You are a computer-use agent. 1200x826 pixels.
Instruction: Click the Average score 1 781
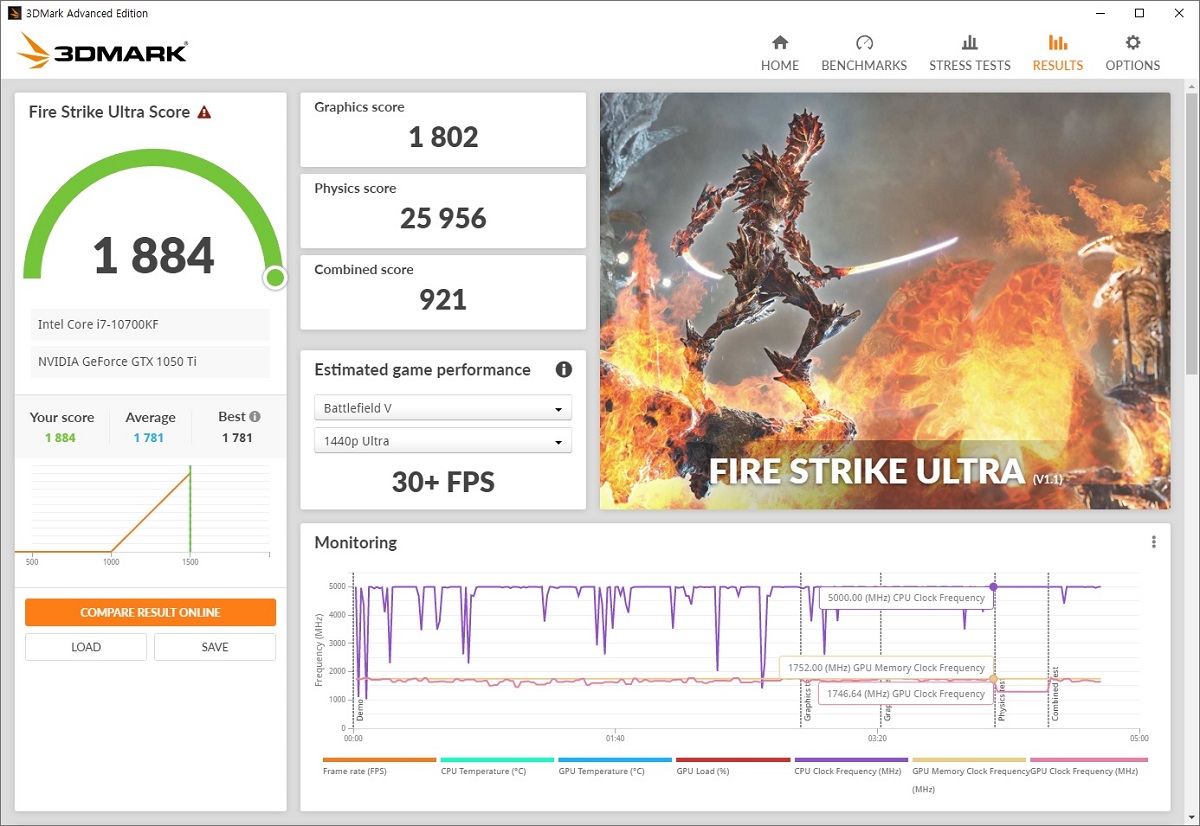click(x=149, y=438)
